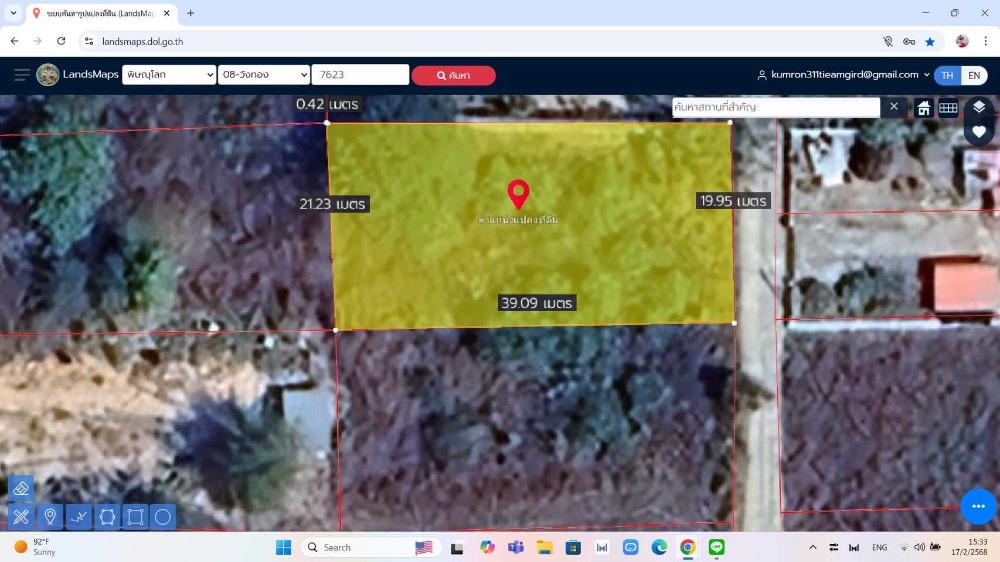Screen dimensions: 1000x562
Task: Select the polyline drawing tool
Action: click(x=78, y=516)
